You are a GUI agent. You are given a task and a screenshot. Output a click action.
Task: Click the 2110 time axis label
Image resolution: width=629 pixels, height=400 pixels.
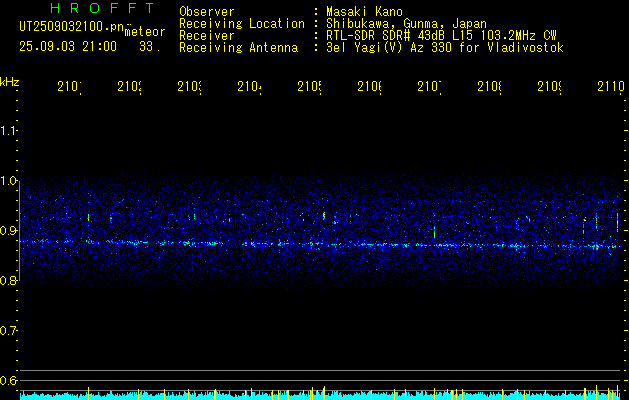611,87
